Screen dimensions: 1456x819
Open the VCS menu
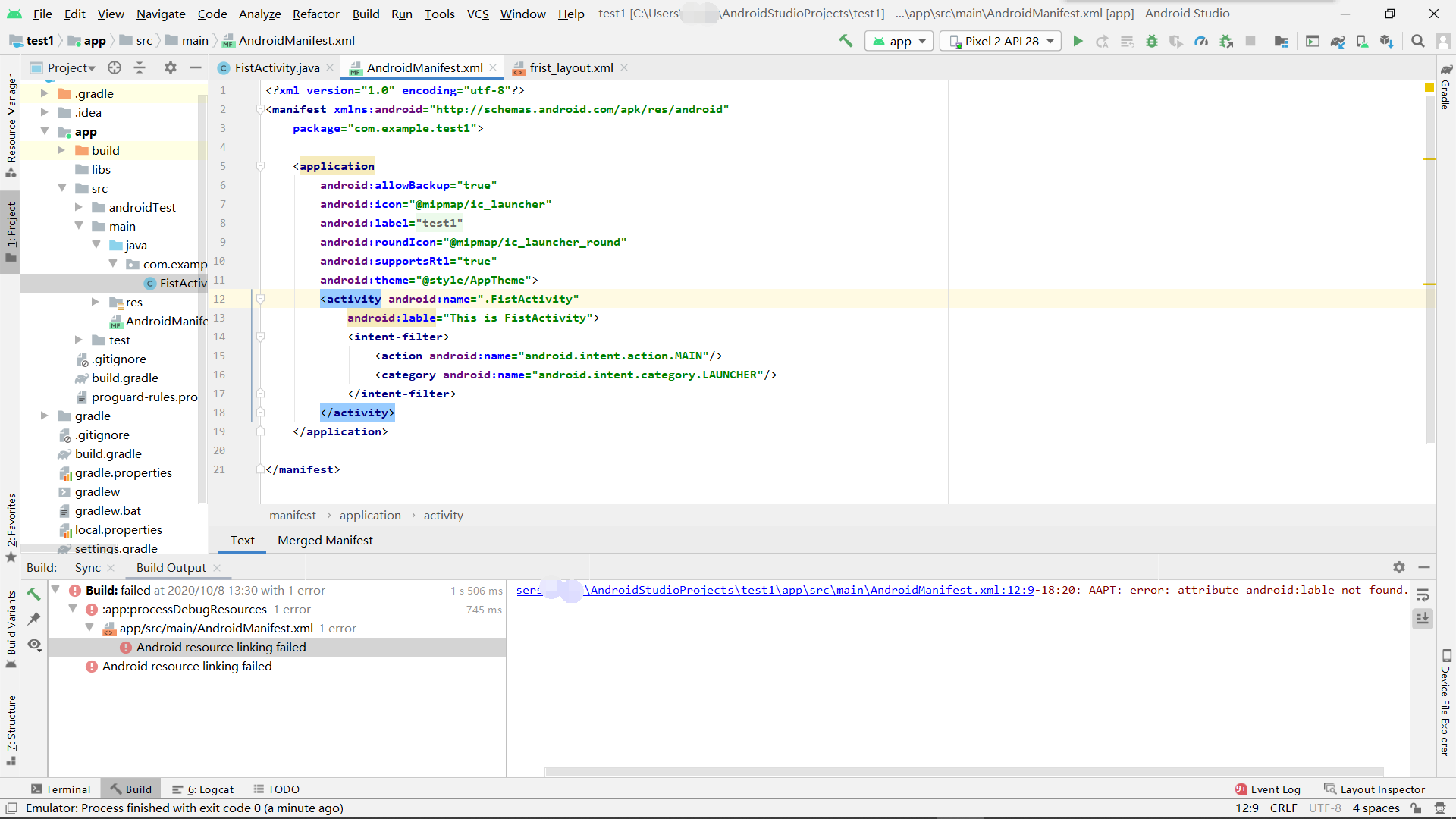tap(478, 14)
